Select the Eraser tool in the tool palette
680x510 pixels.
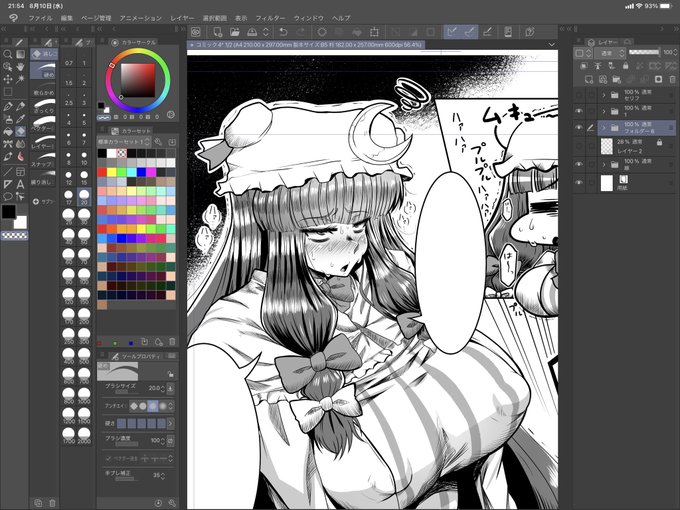pos(20,131)
